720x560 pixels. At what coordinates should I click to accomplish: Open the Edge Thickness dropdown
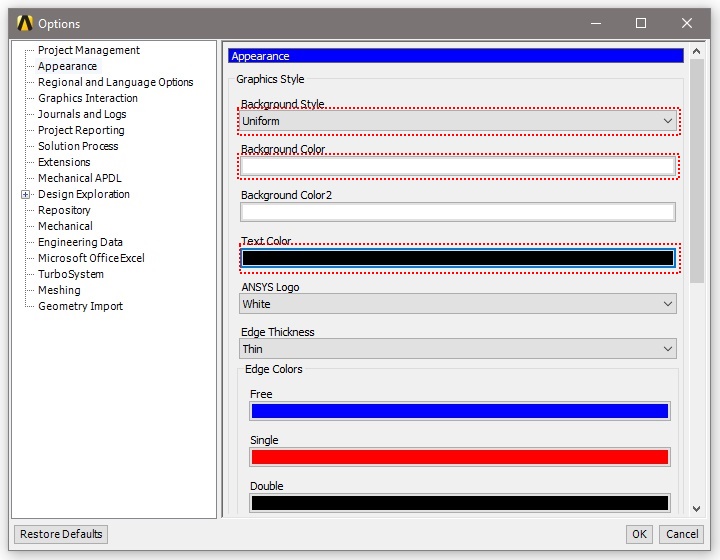click(x=458, y=349)
